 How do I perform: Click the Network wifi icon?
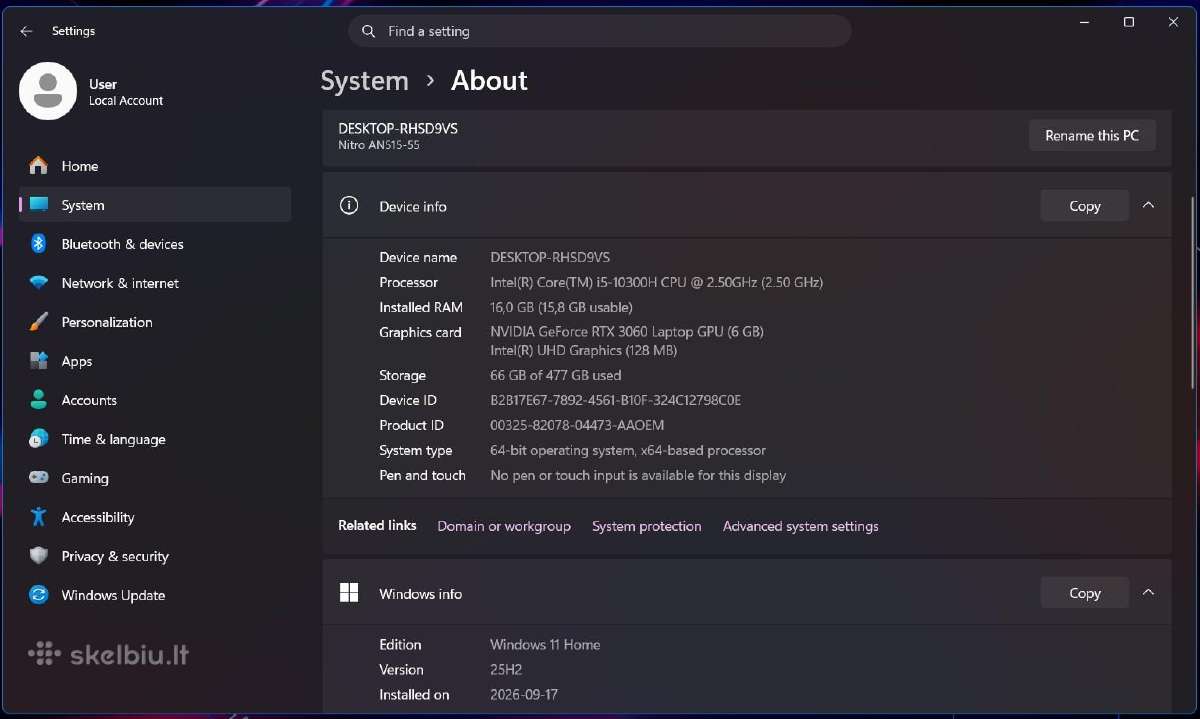tap(38, 283)
